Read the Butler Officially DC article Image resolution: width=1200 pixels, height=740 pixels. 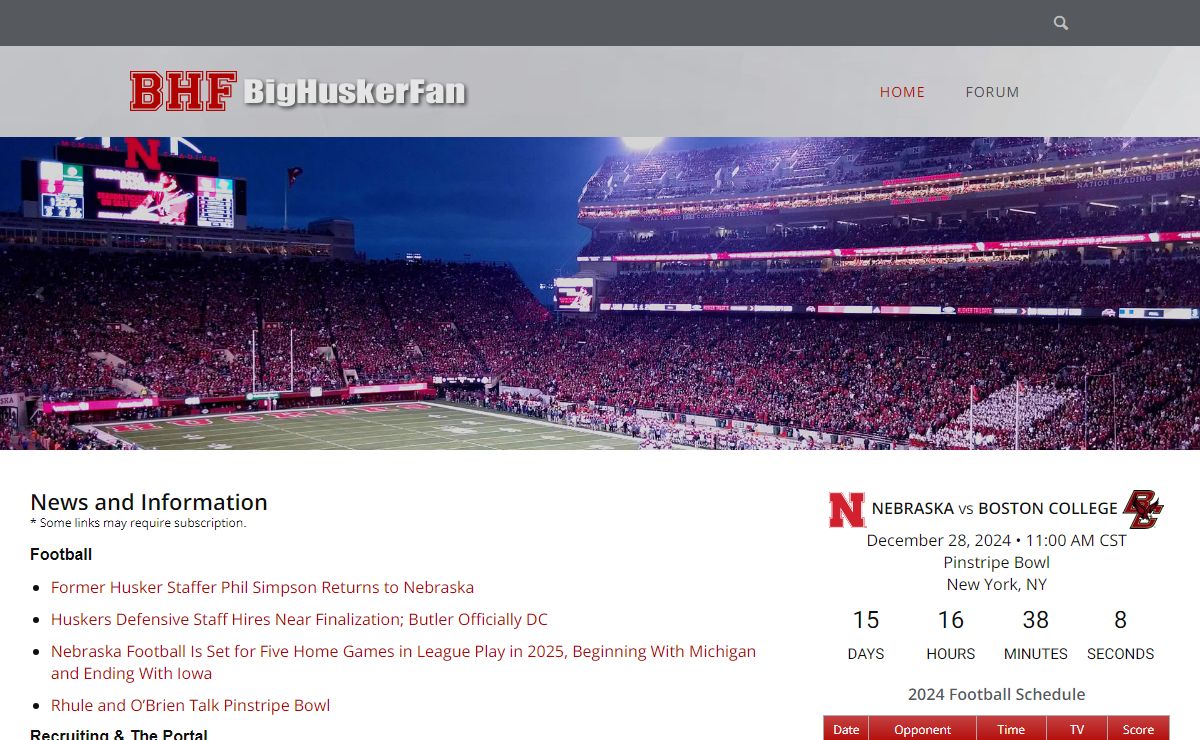point(299,619)
